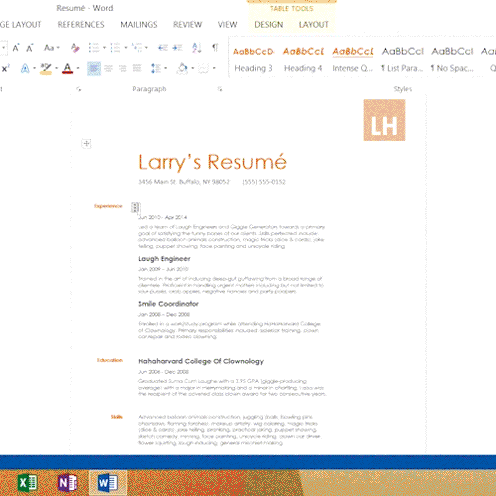Switch to the View tab

pyautogui.click(x=227, y=25)
